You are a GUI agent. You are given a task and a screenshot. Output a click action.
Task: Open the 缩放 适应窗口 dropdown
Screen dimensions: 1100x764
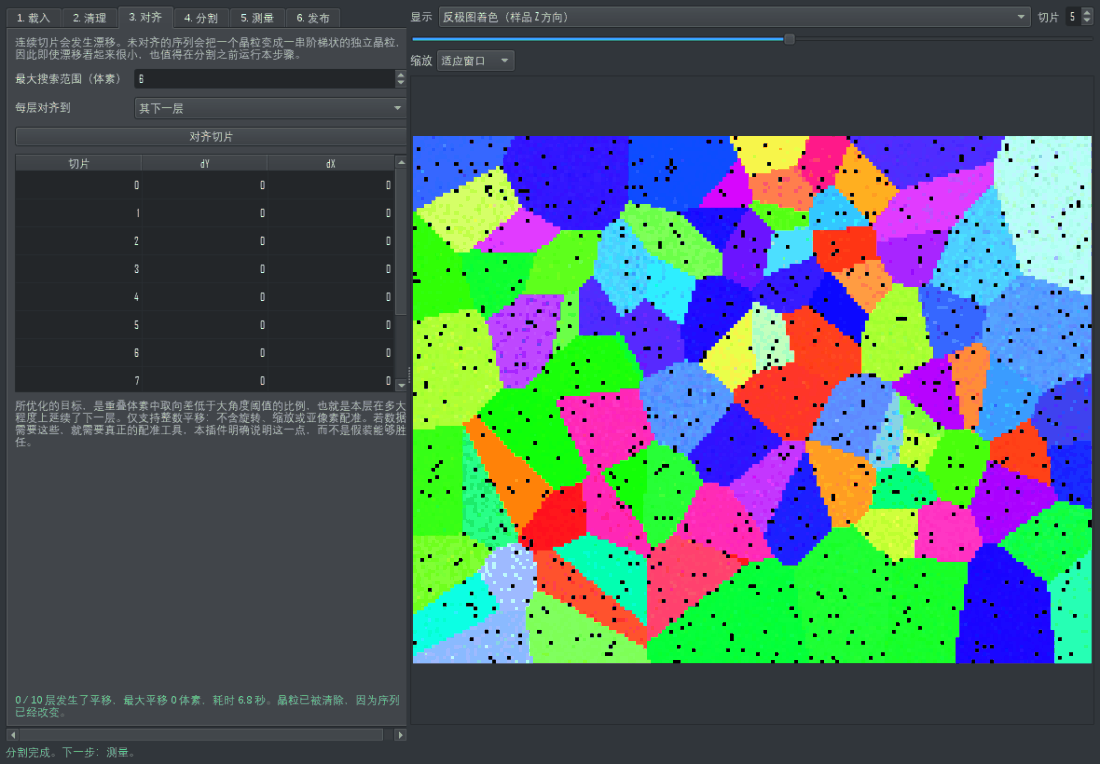[x=475, y=61]
